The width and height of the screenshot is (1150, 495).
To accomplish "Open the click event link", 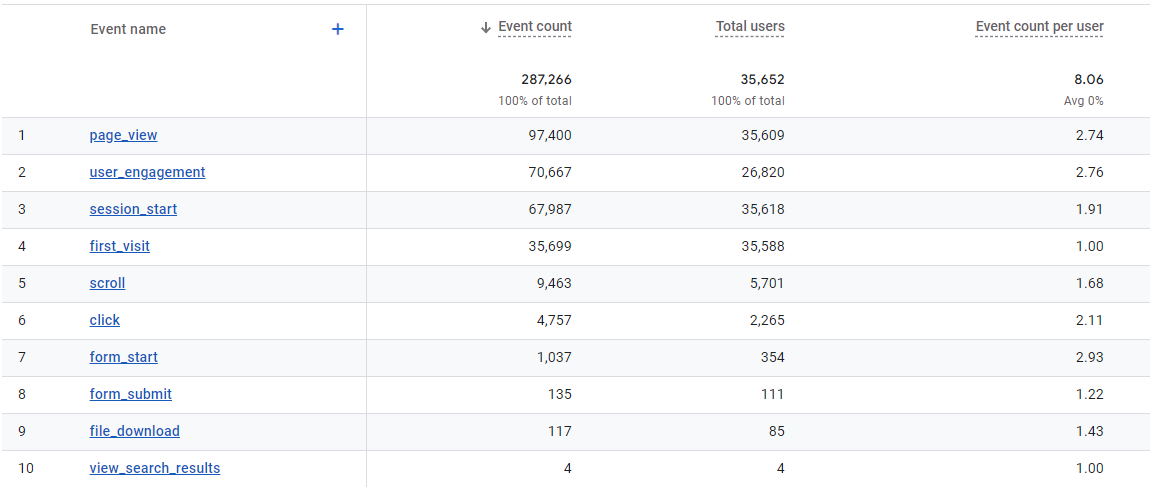I will pos(104,320).
